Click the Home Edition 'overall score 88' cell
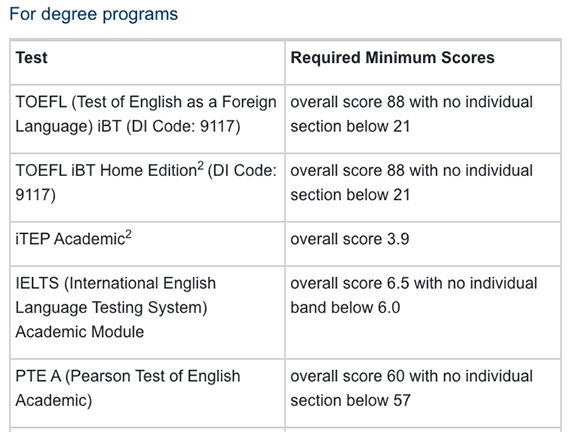 point(423,188)
